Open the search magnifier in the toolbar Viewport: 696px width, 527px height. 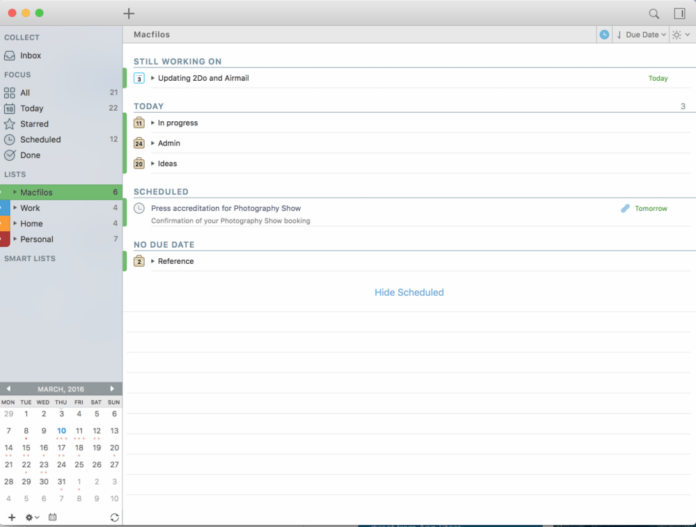click(x=654, y=14)
